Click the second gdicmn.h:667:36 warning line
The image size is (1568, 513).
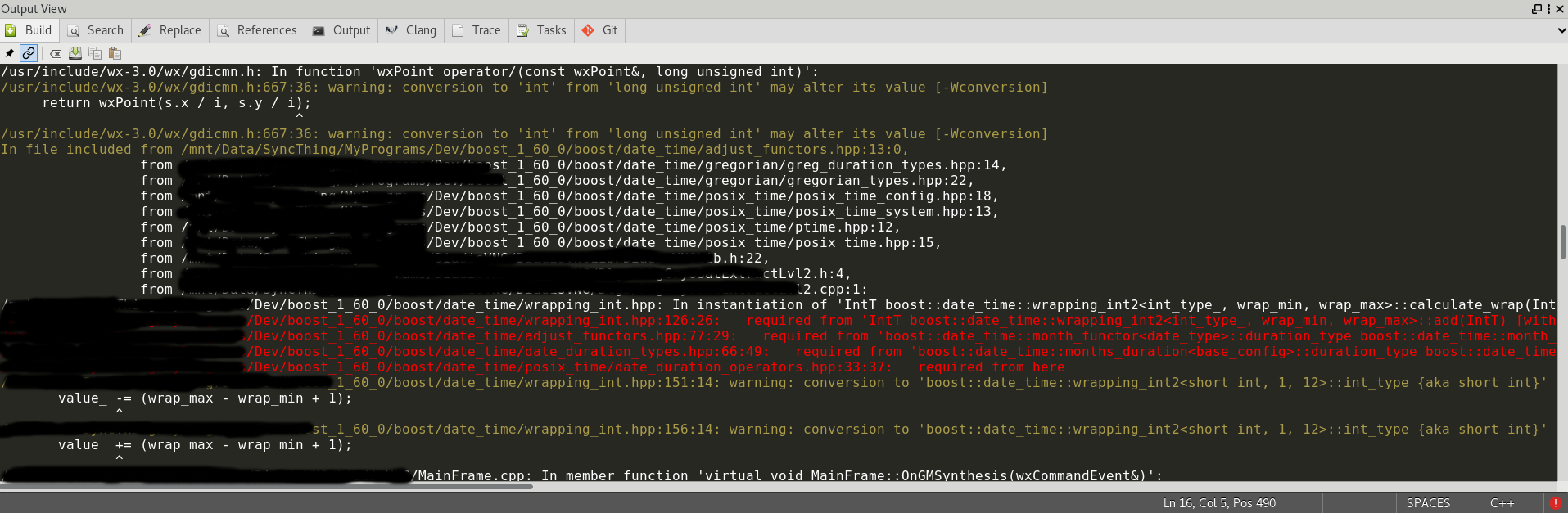tap(524, 134)
